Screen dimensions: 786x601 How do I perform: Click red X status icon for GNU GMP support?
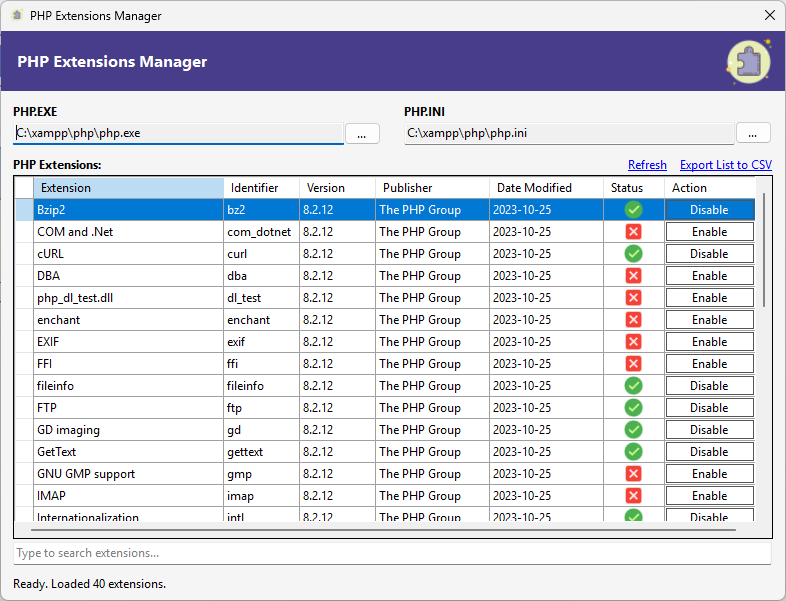click(634, 474)
